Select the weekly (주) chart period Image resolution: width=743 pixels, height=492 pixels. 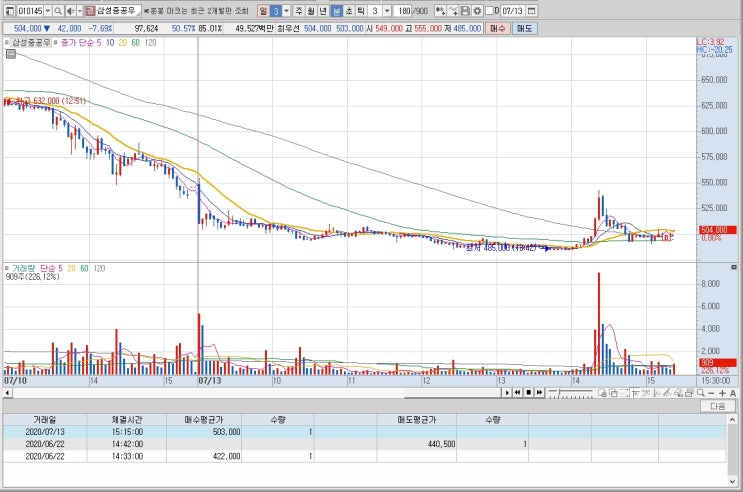pyautogui.click(x=299, y=10)
